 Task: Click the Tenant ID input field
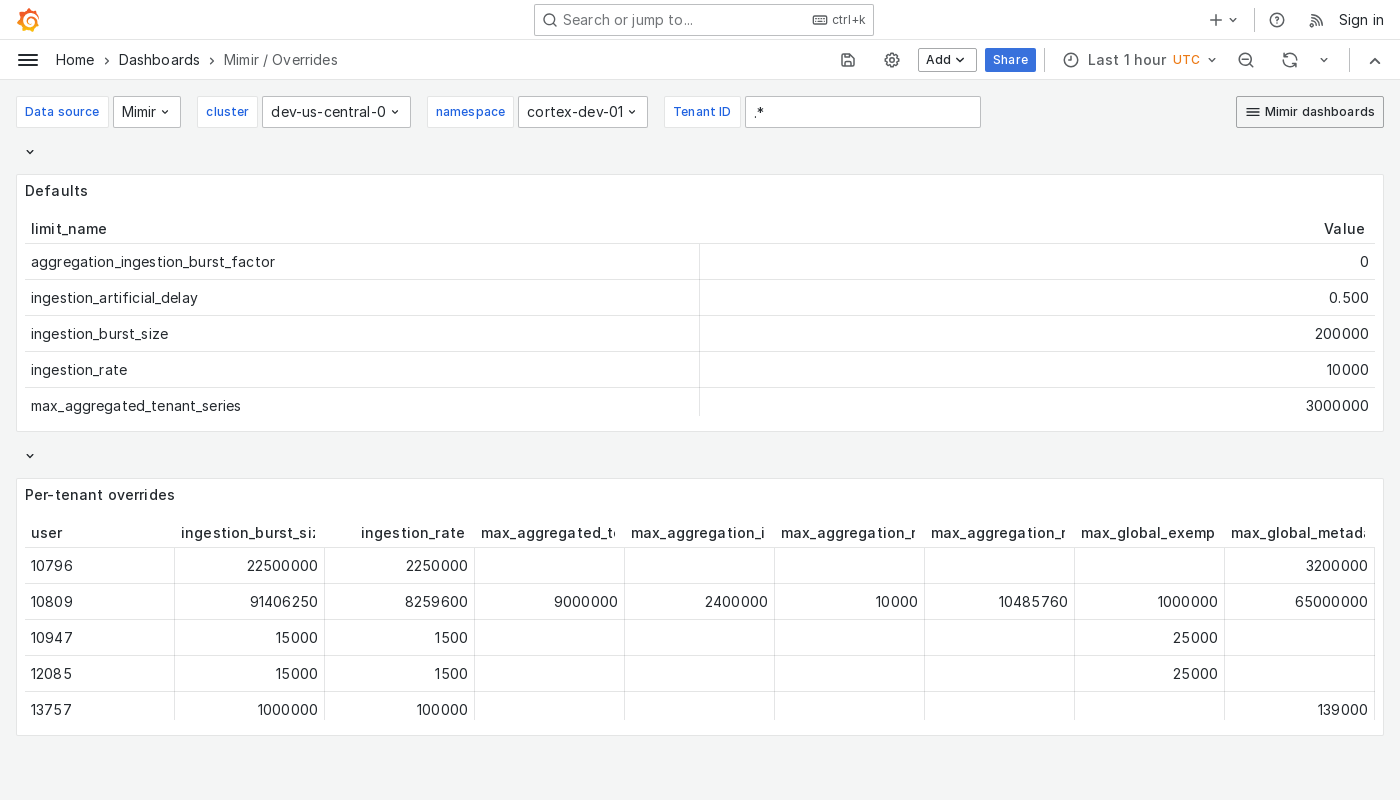(862, 112)
